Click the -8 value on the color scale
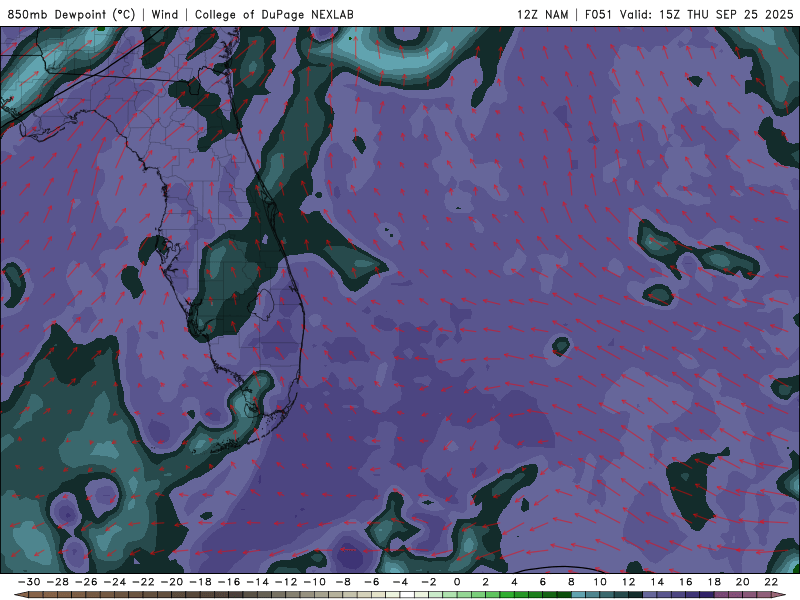The width and height of the screenshot is (800, 600). pyautogui.click(x=343, y=582)
